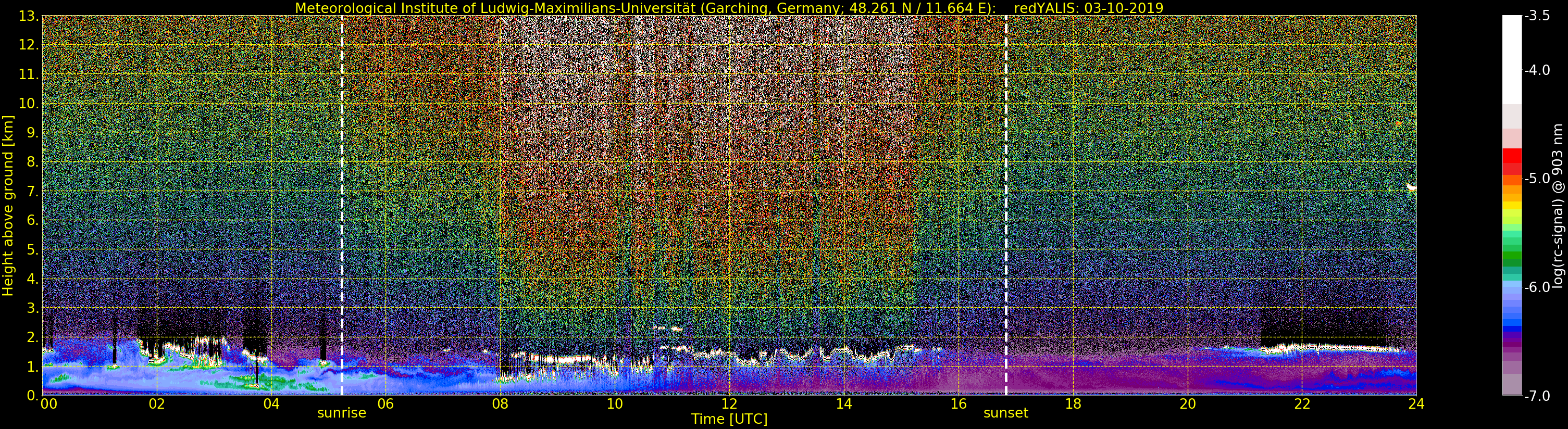Click the colorbar tick label '-6.0'
Image resolution: width=1568 pixels, height=429 pixels.
pyautogui.click(x=1537, y=287)
